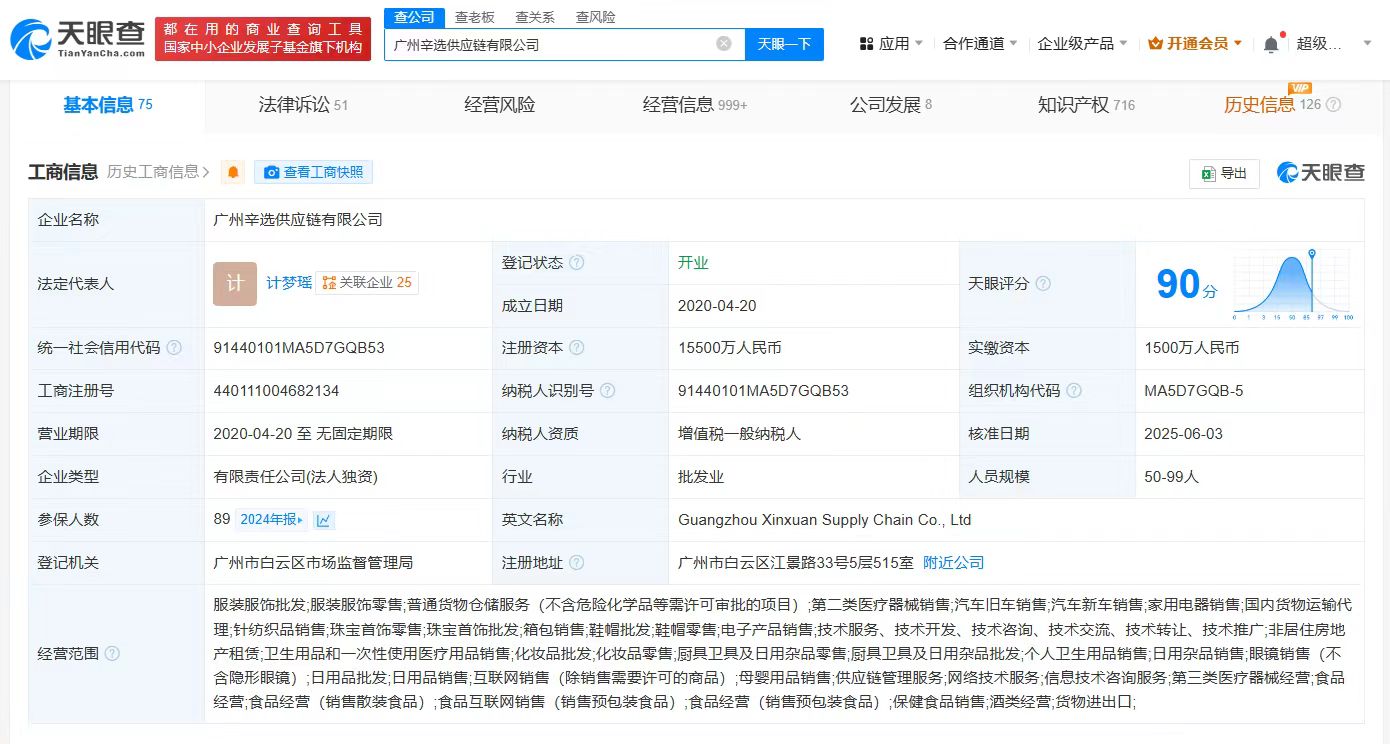1390x744 pixels.
Task: Open legal representative 计梦瑶 link
Action: click(289, 283)
